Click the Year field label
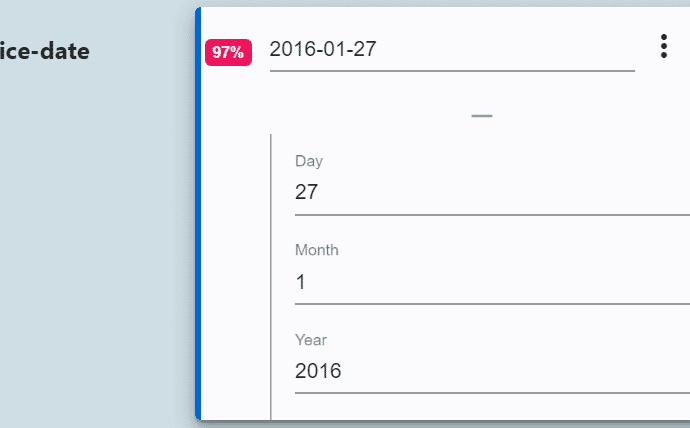The height and width of the screenshot is (428, 690). coord(311,340)
